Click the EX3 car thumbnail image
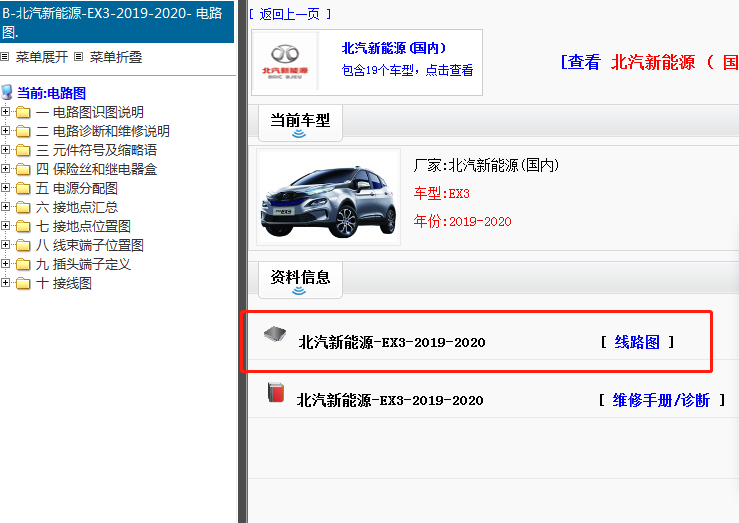The width and height of the screenshot is (739, 523). [x=328, y=196]
